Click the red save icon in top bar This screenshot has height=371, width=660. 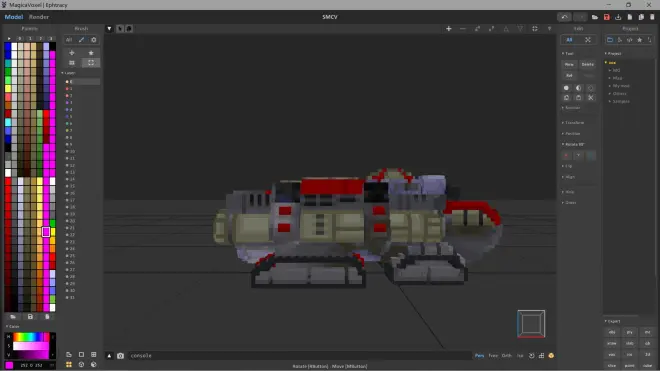click(607, 17)
